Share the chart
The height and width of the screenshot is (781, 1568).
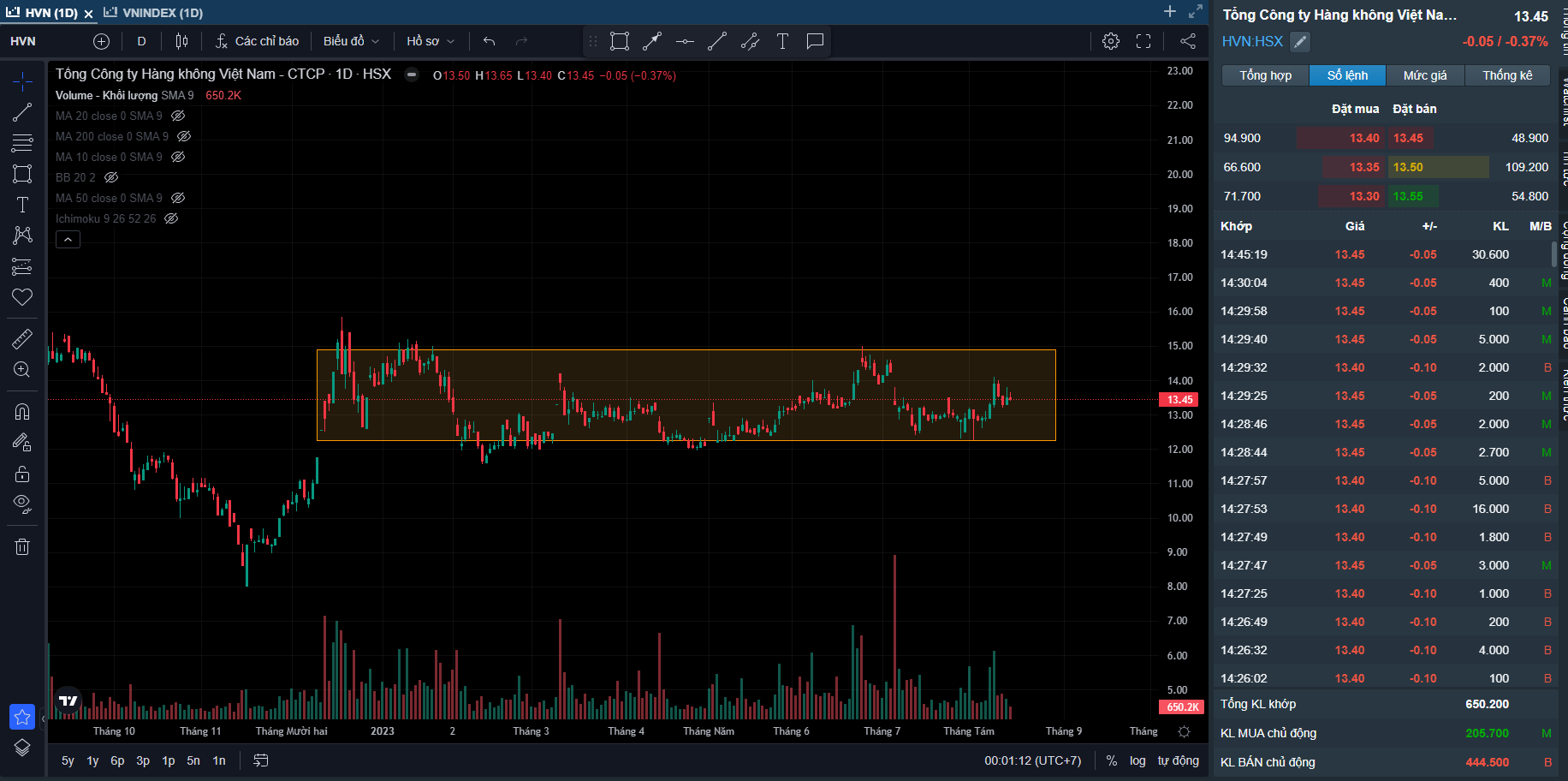pos(1188,41)
